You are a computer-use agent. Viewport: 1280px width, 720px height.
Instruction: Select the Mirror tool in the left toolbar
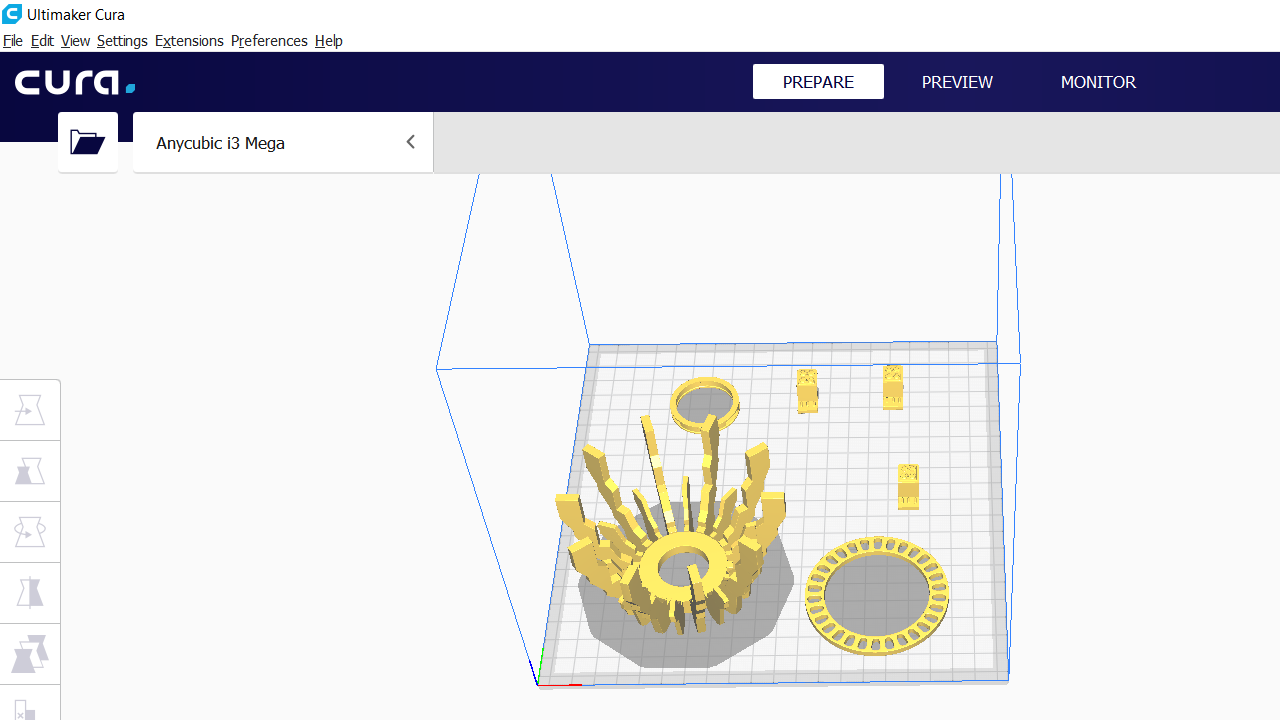pyautogui.click(x=30, y=593)
